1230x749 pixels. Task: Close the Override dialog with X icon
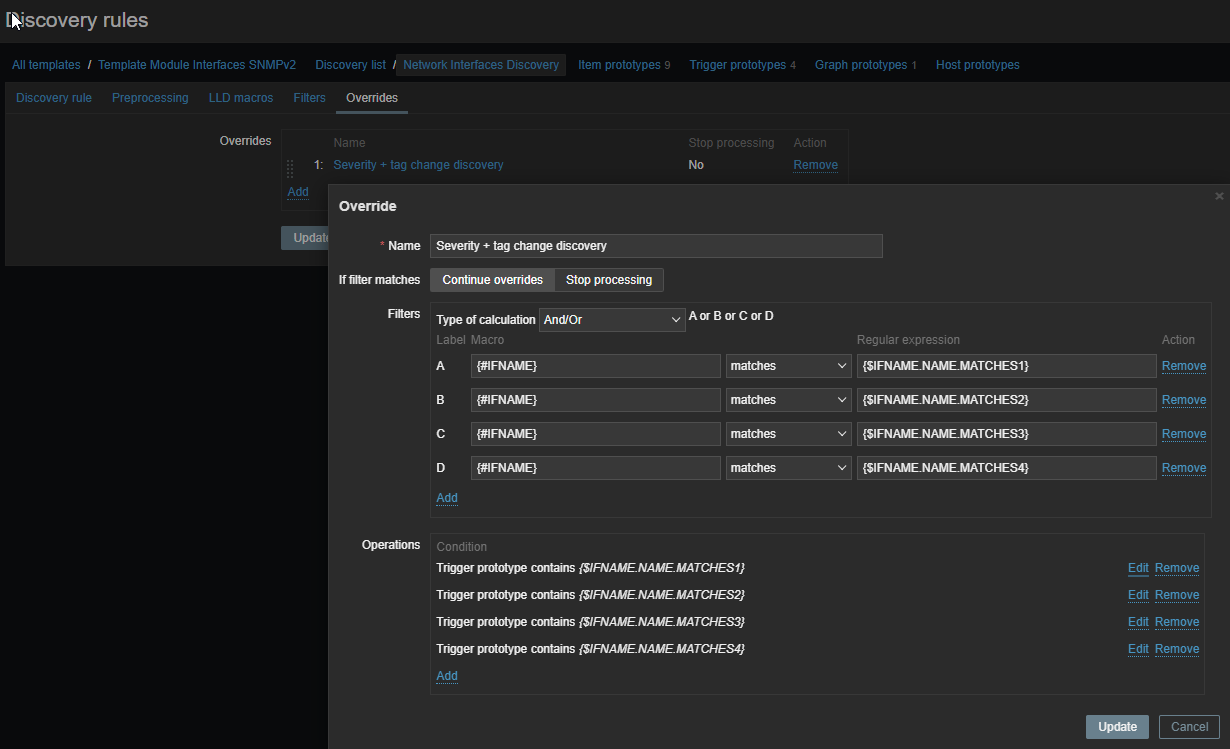1219,197
